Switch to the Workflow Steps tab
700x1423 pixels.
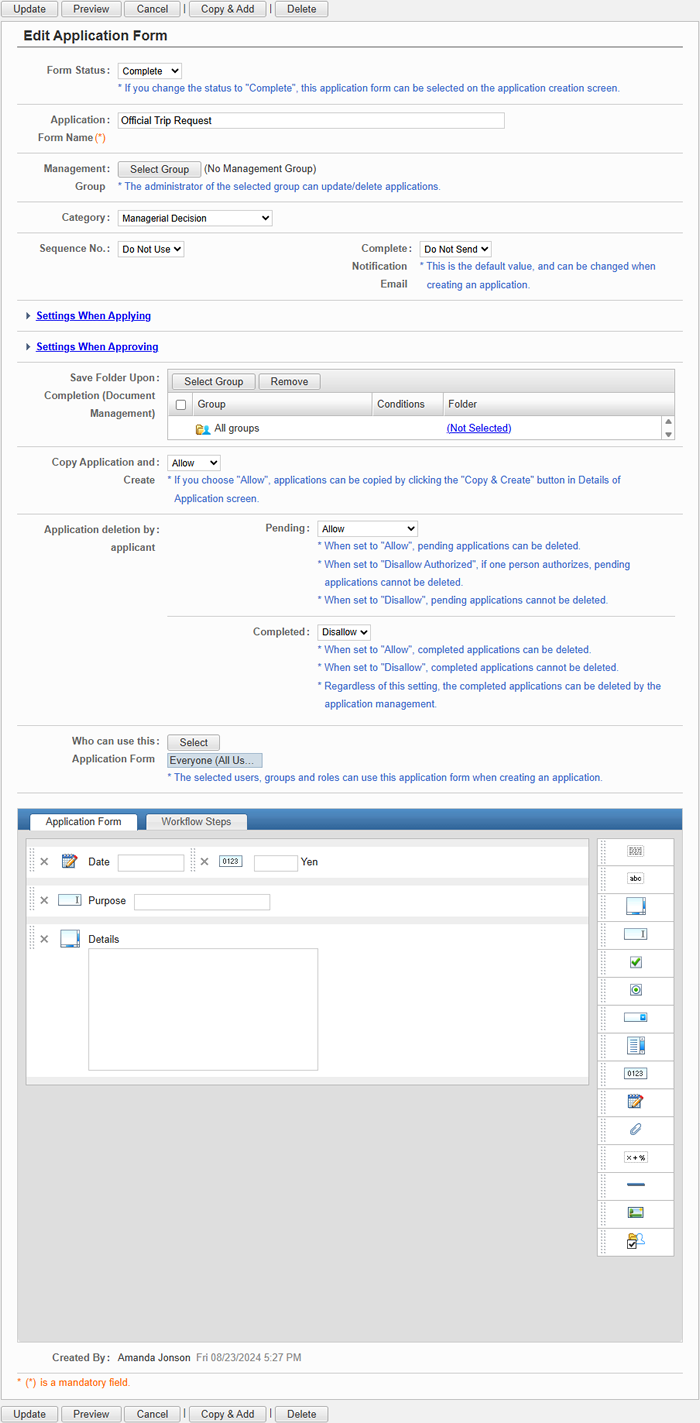(x=196, y=822)
